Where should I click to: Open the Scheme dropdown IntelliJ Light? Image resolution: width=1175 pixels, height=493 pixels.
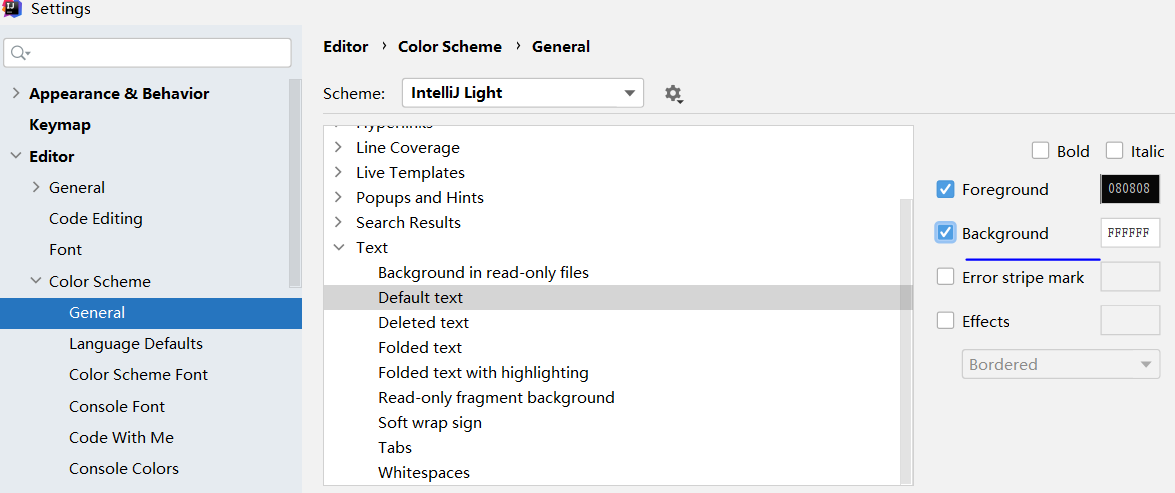tap(522, 93)
